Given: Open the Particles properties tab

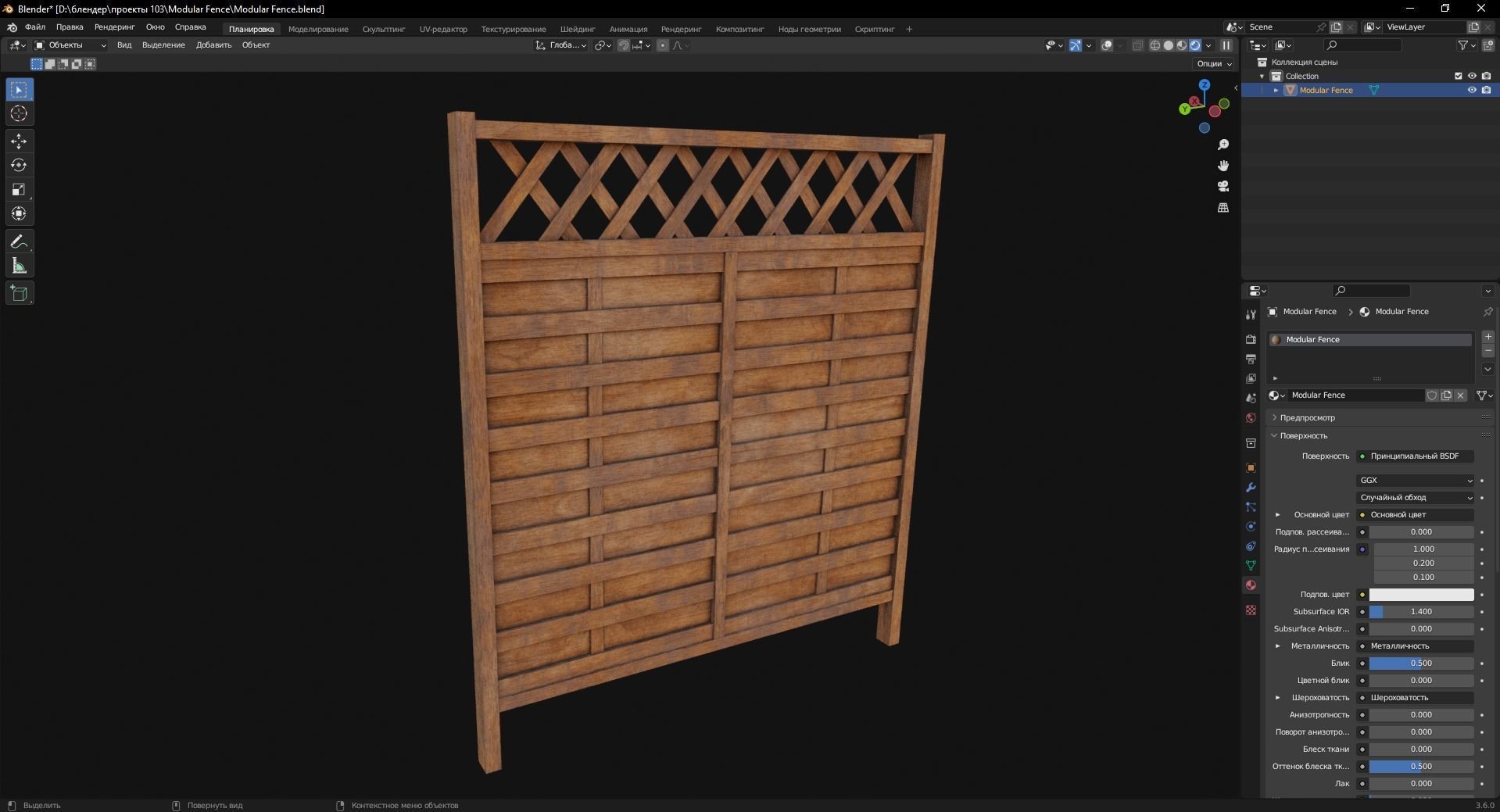Looking at the screenshot, I should [1251, 507].
